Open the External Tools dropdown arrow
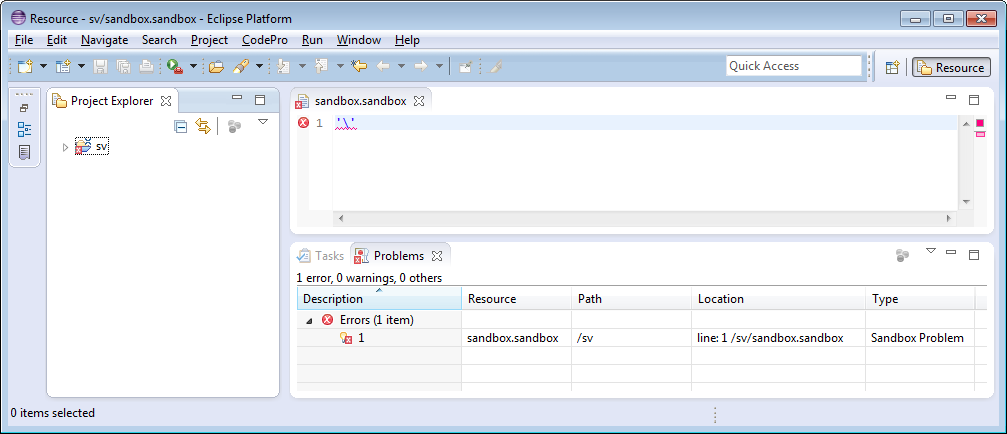The height and width of the screenshot is (434, 1007). (x=193, y=66)
